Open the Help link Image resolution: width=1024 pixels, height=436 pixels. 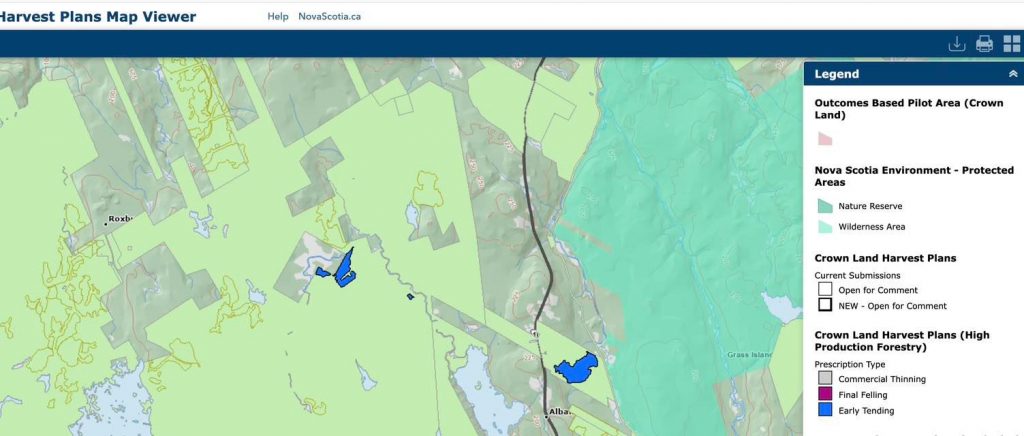click(x=278, y=16)
